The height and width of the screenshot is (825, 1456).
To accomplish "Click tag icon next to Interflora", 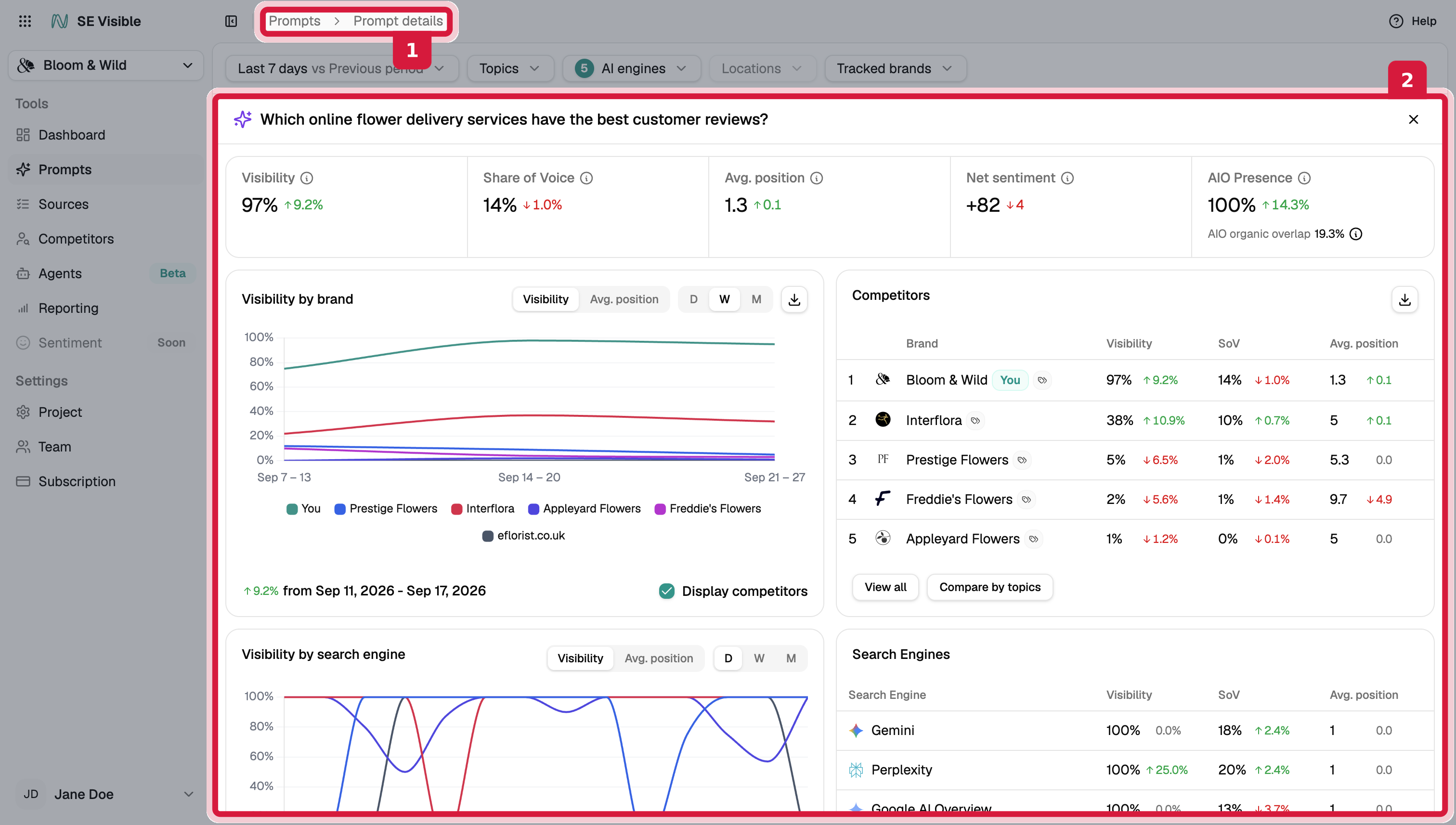I will 975,420.
